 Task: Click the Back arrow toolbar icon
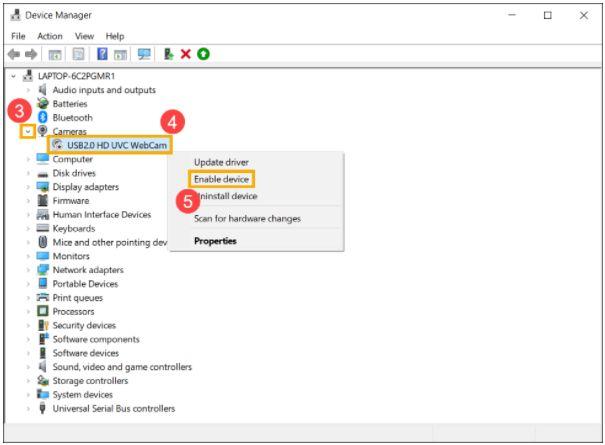tap(14, 54)
